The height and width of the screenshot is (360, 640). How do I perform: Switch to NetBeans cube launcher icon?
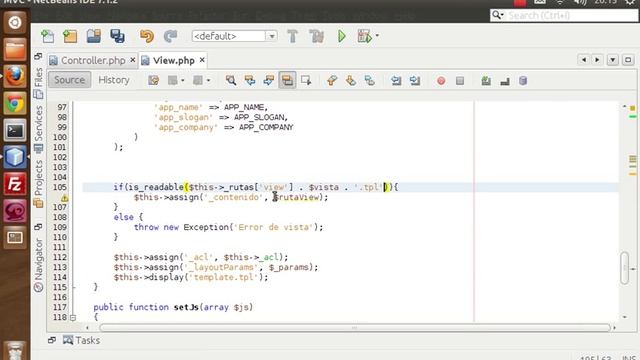click(x=15, y=157)
